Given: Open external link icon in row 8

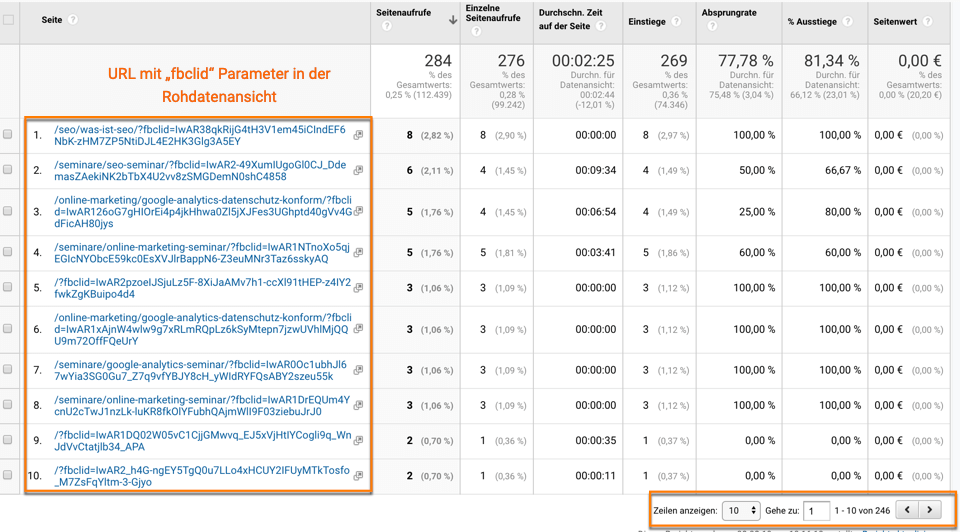Looking at the screenshot, I should (358, 405).
